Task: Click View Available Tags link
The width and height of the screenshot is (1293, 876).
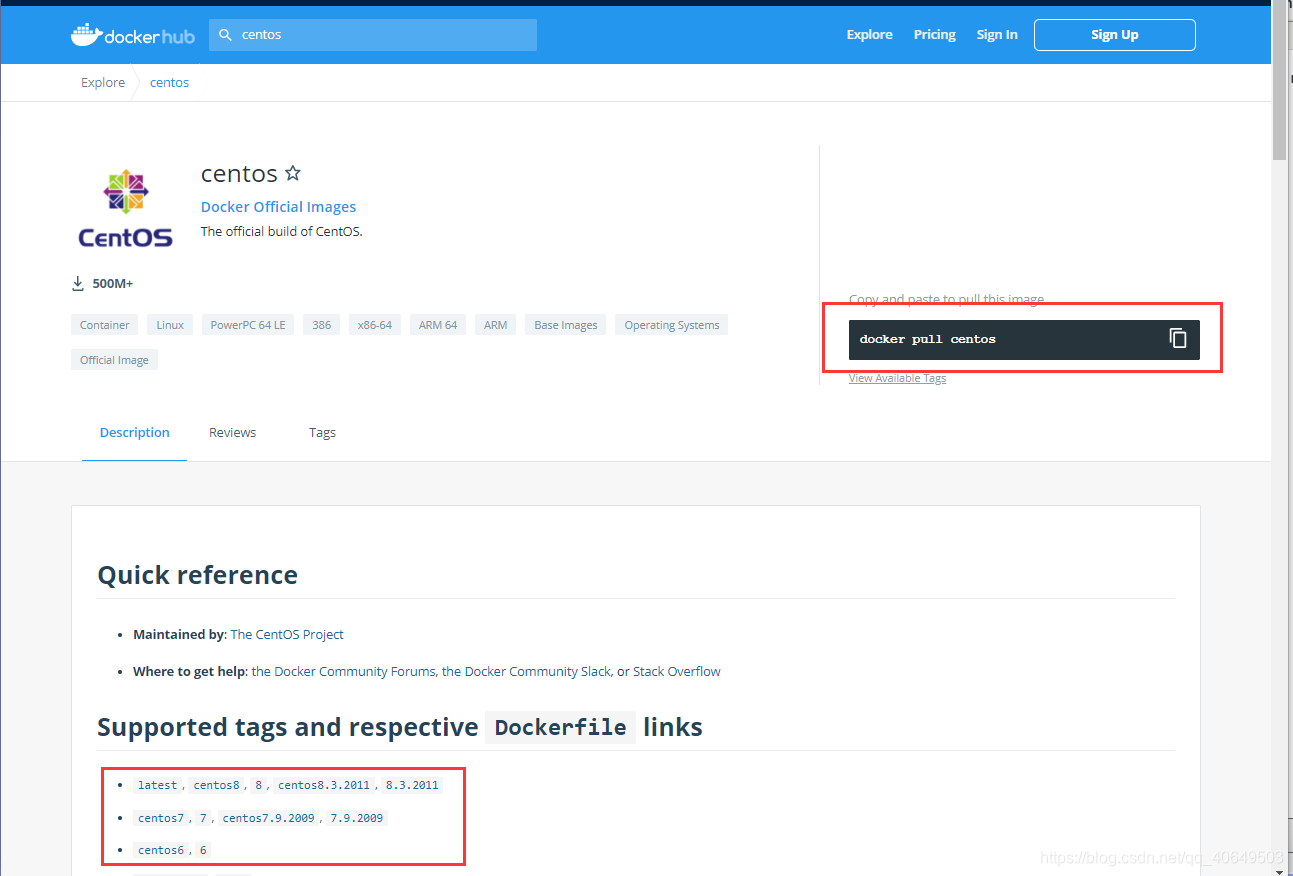Action: pos(897,378)
